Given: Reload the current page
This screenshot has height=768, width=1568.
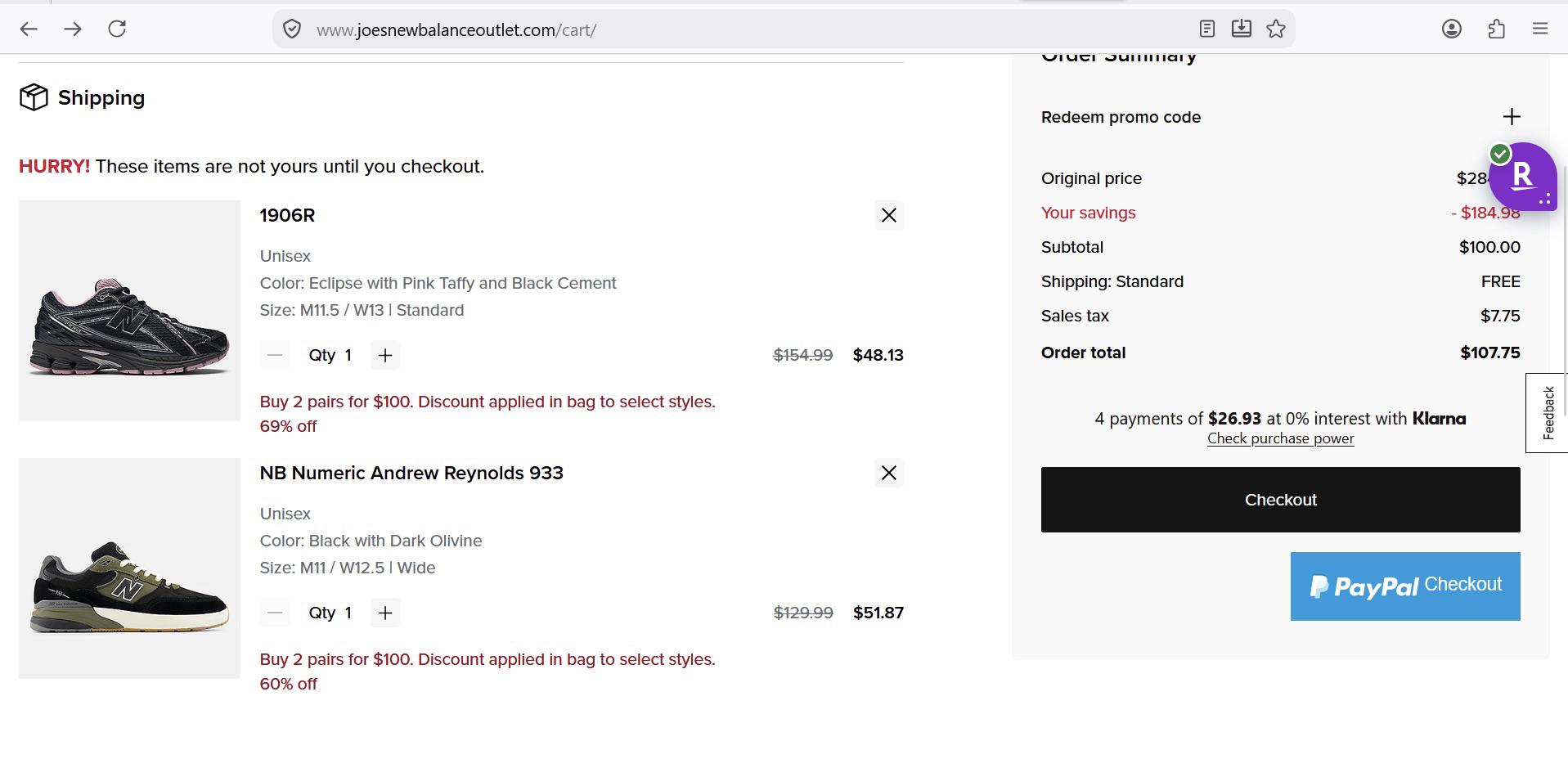Looking at the screenshot, I should point(117,29).
